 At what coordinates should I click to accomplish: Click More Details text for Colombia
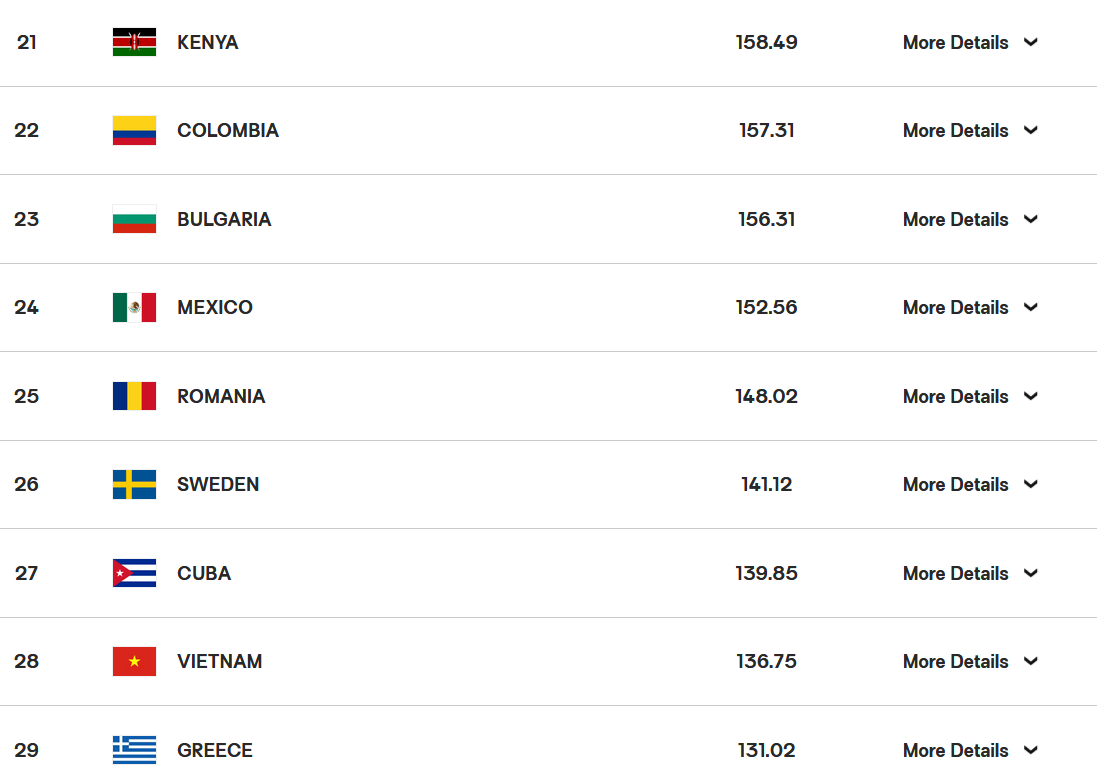click(956, 130)
